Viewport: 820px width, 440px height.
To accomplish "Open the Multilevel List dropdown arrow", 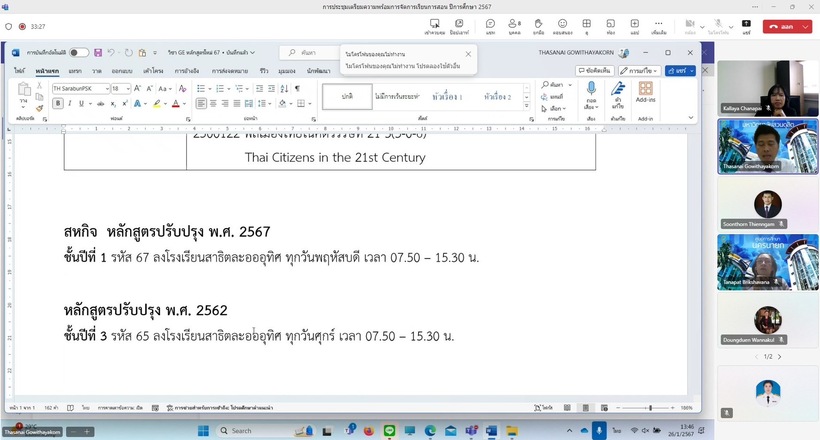I will 247,88.
